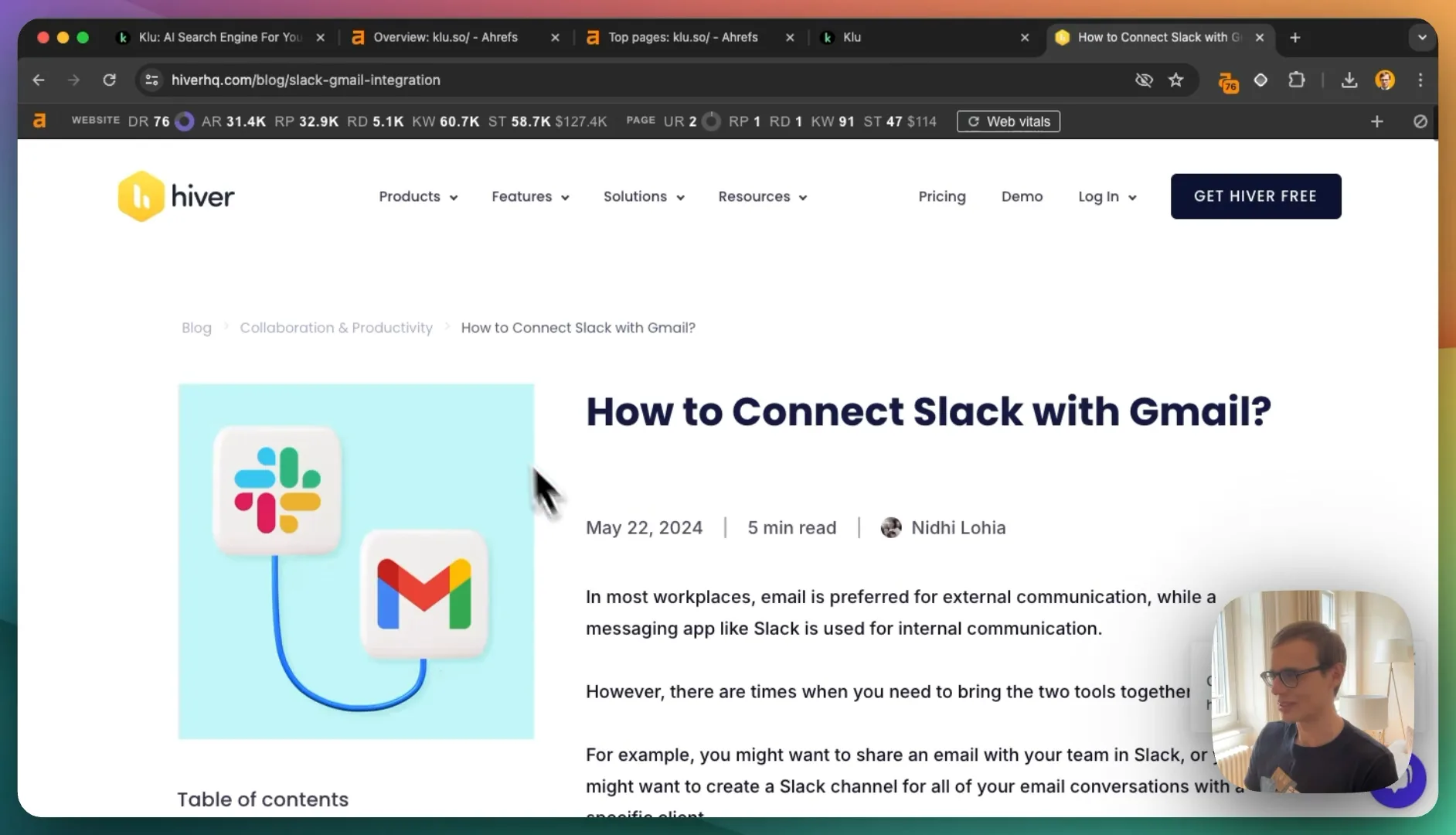1456x835 pixels.
Task: Click the KW 60.7K website metric
Action: coord(446,121)
